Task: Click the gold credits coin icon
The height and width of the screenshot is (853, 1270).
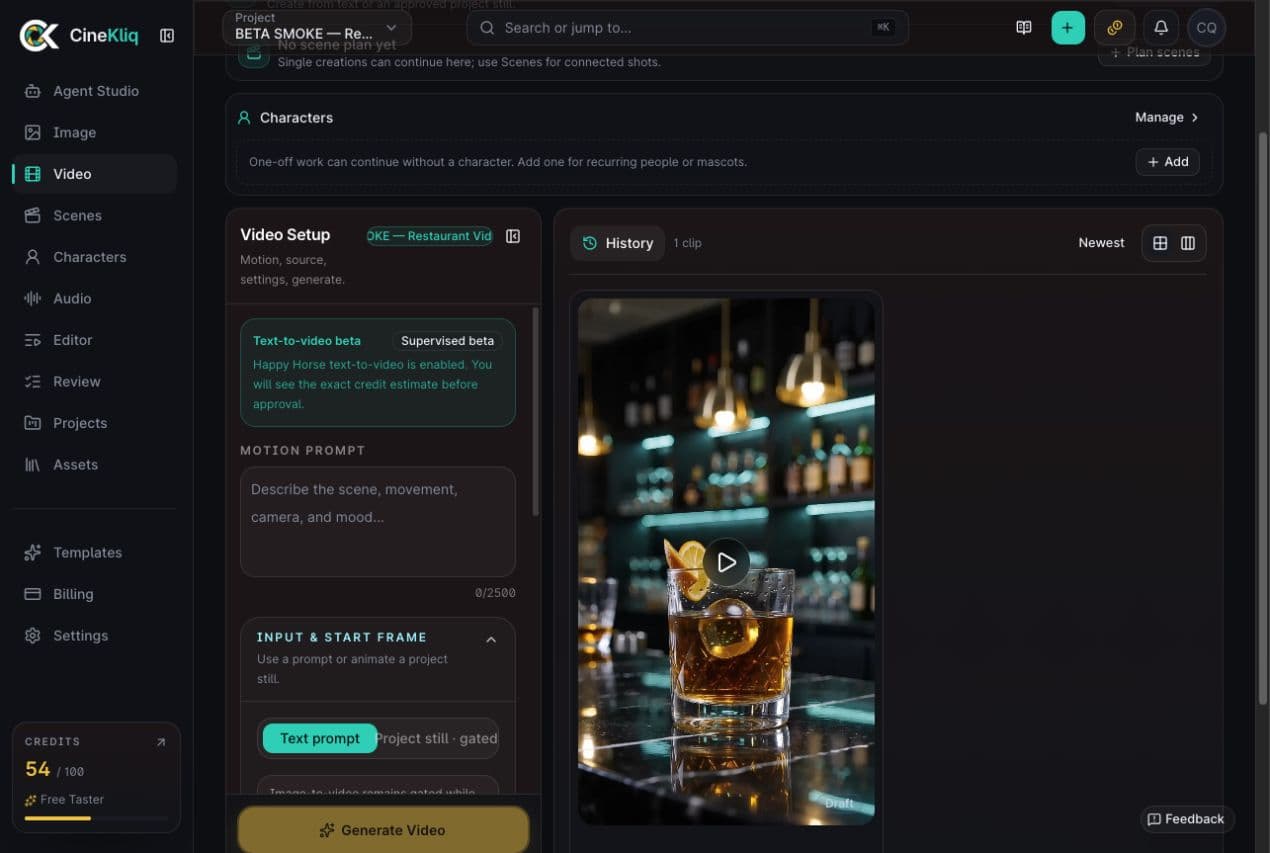Action: click(x=1114, y=28)
